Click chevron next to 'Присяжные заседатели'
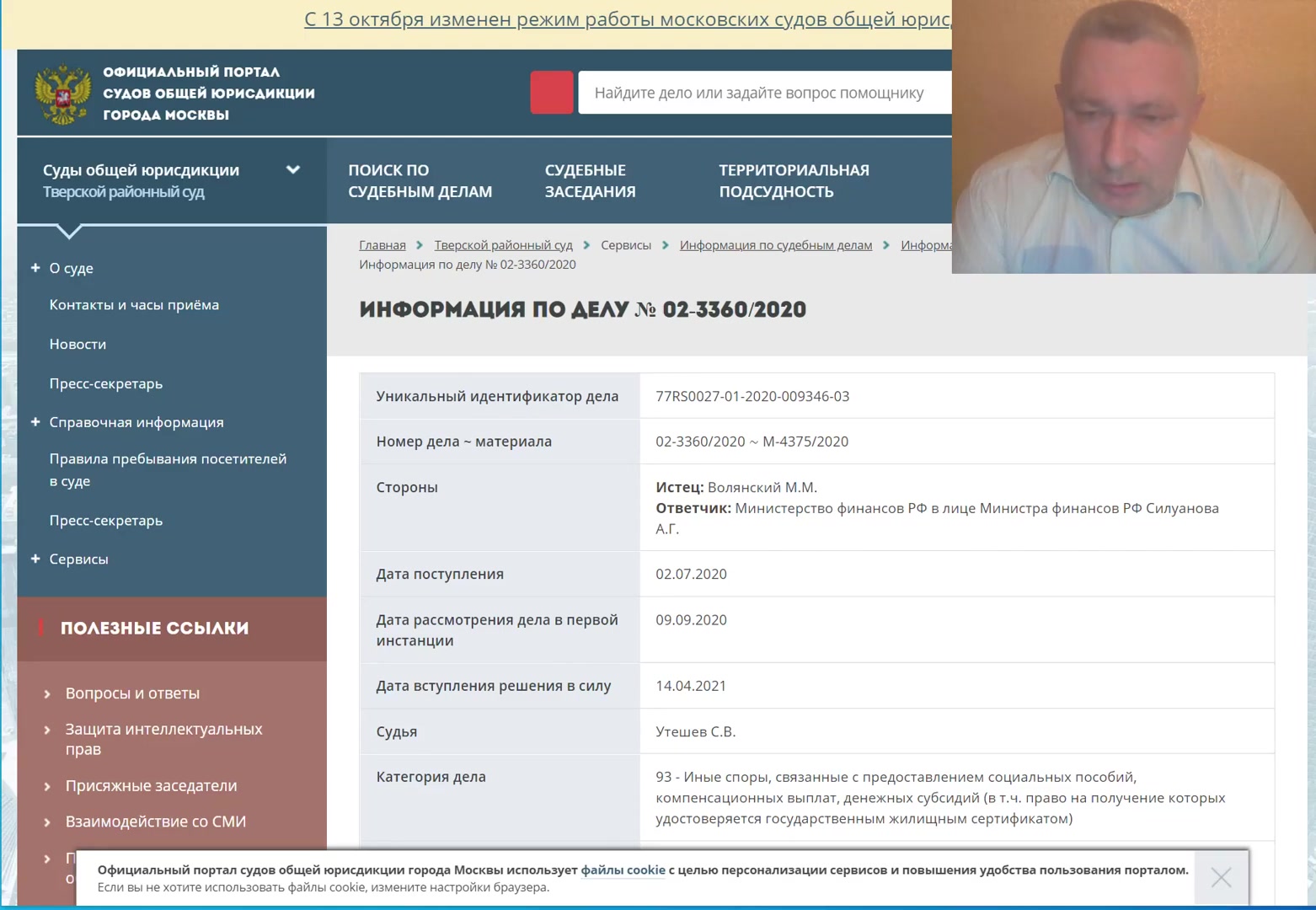The image size is (1316, 910). tap(47, 787)
